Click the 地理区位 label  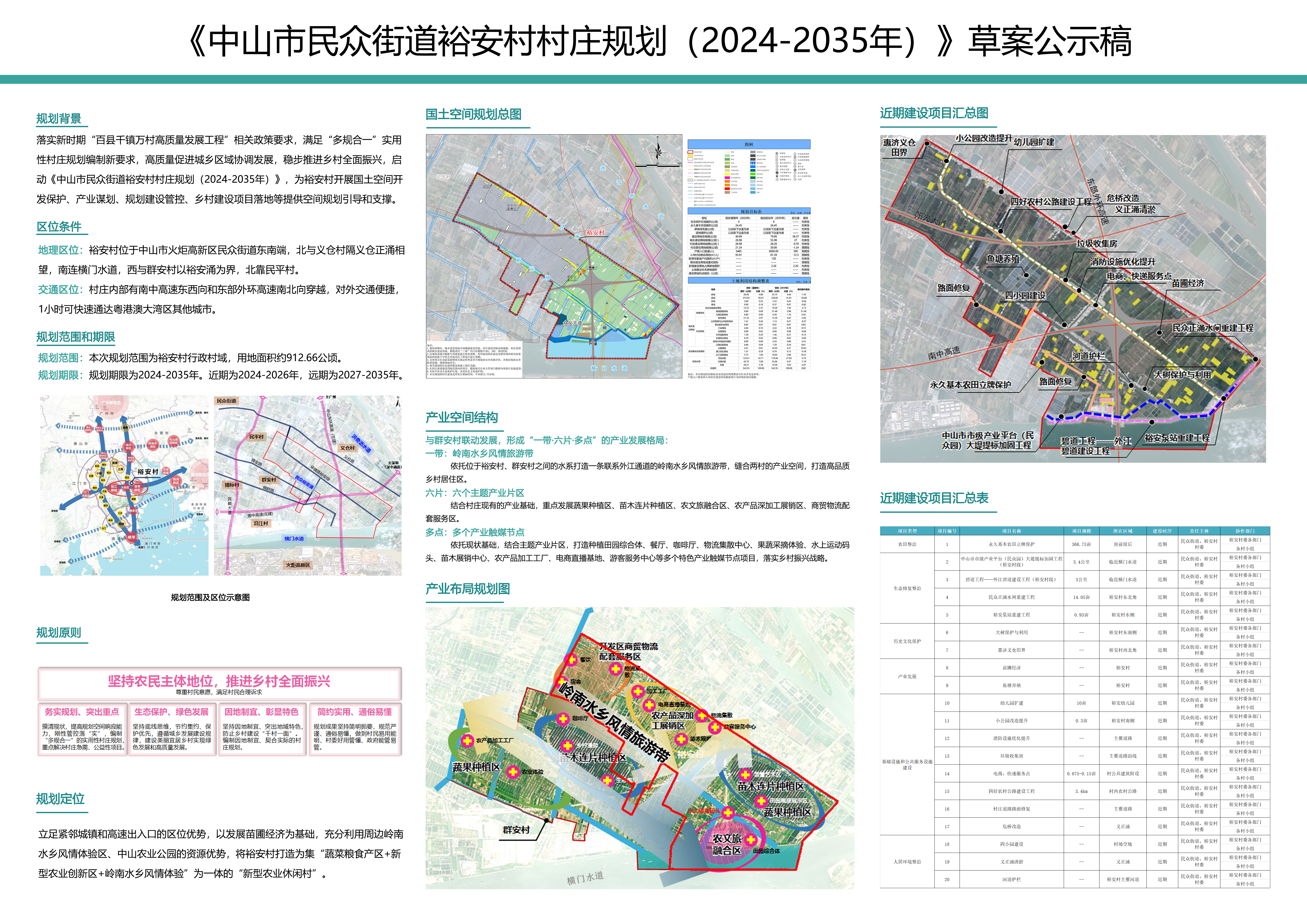click(60, 250)
